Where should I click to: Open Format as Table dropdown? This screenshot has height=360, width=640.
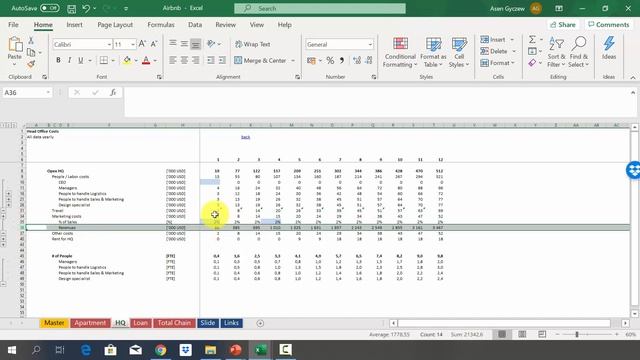(433, 53)
